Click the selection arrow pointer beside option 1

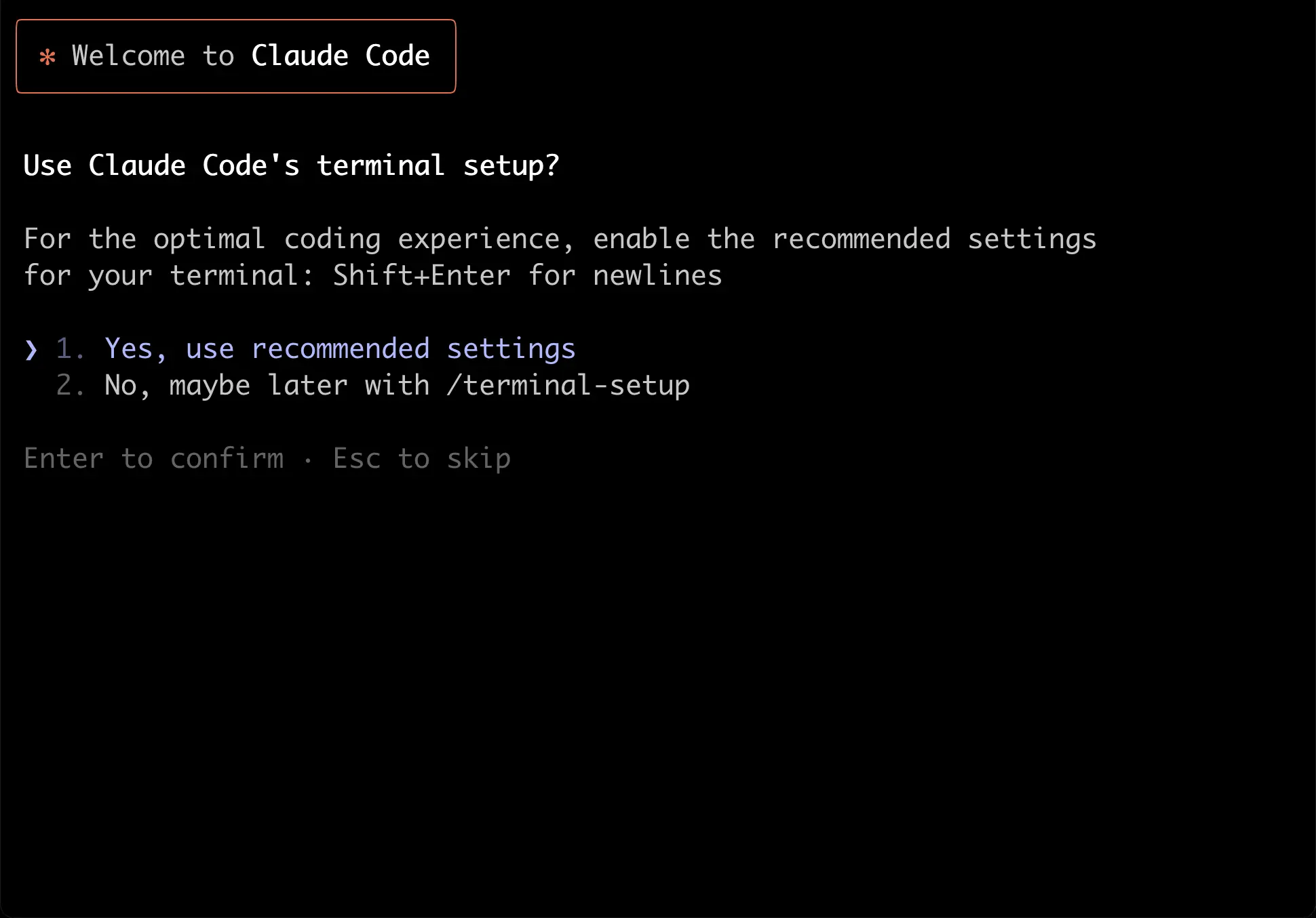[31, 350]
